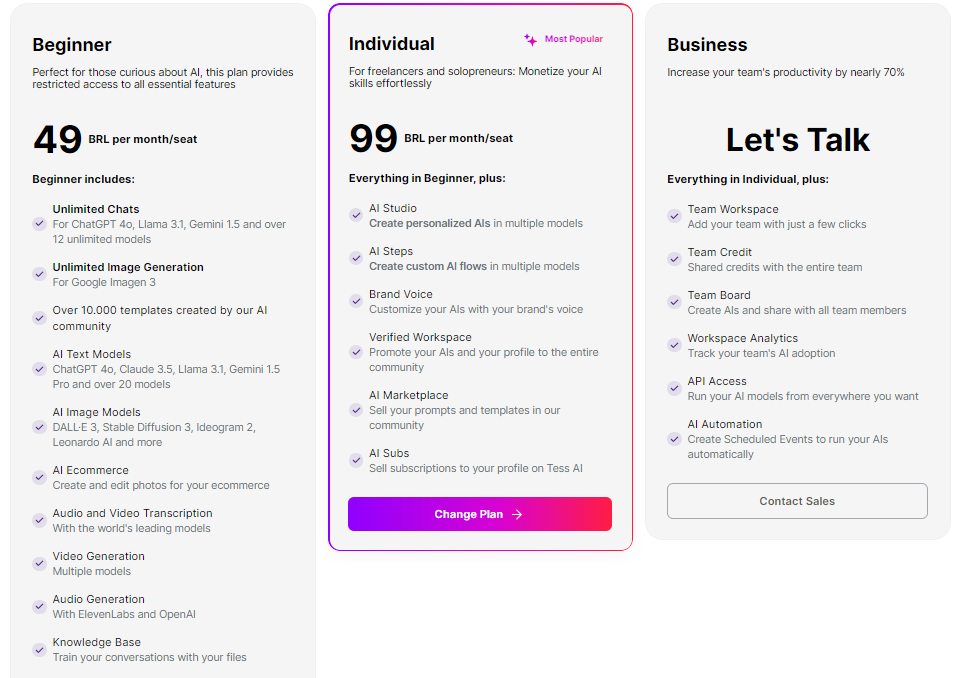This screenshot has width=962, height=678.
Task: Click the checkmark icon beside Brand Voice
Action: [x=356, y=301]
